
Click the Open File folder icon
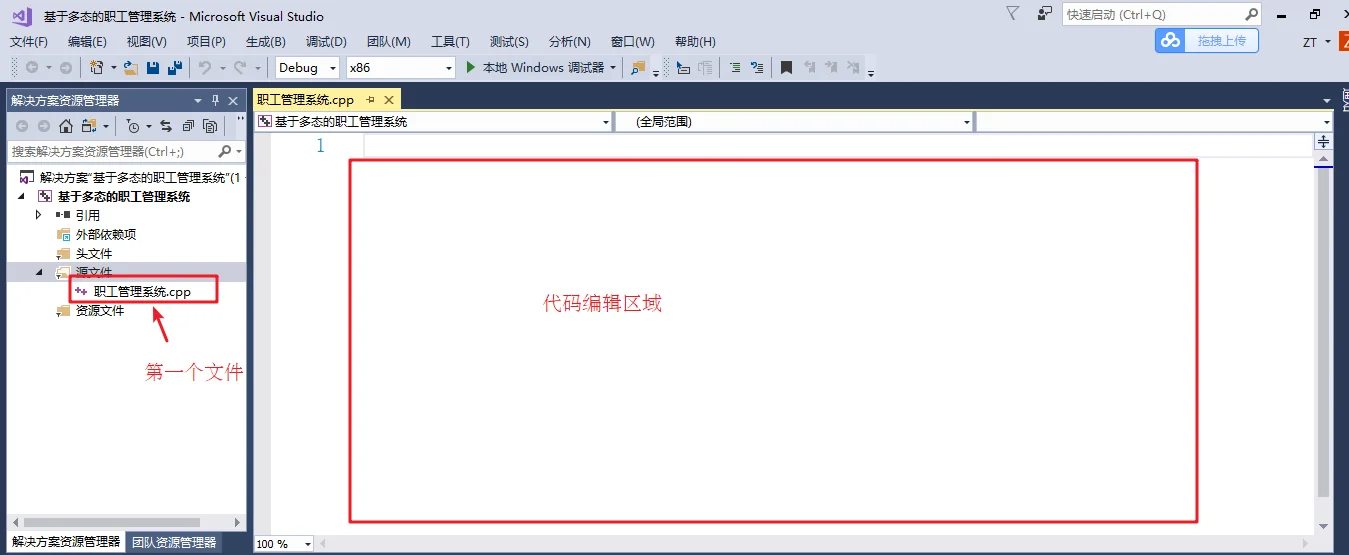point(131,67)
